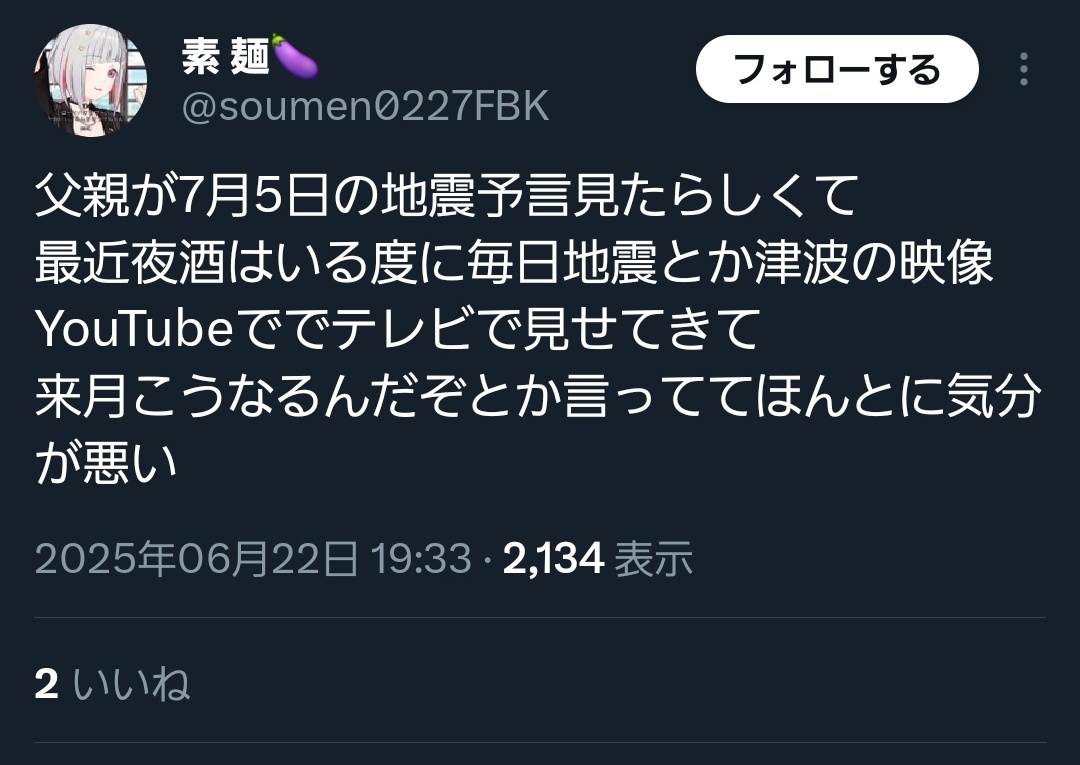This screenshot has width=1080, height=765.
Task: Open the profile avatar of 素麺
Action: 90,80
